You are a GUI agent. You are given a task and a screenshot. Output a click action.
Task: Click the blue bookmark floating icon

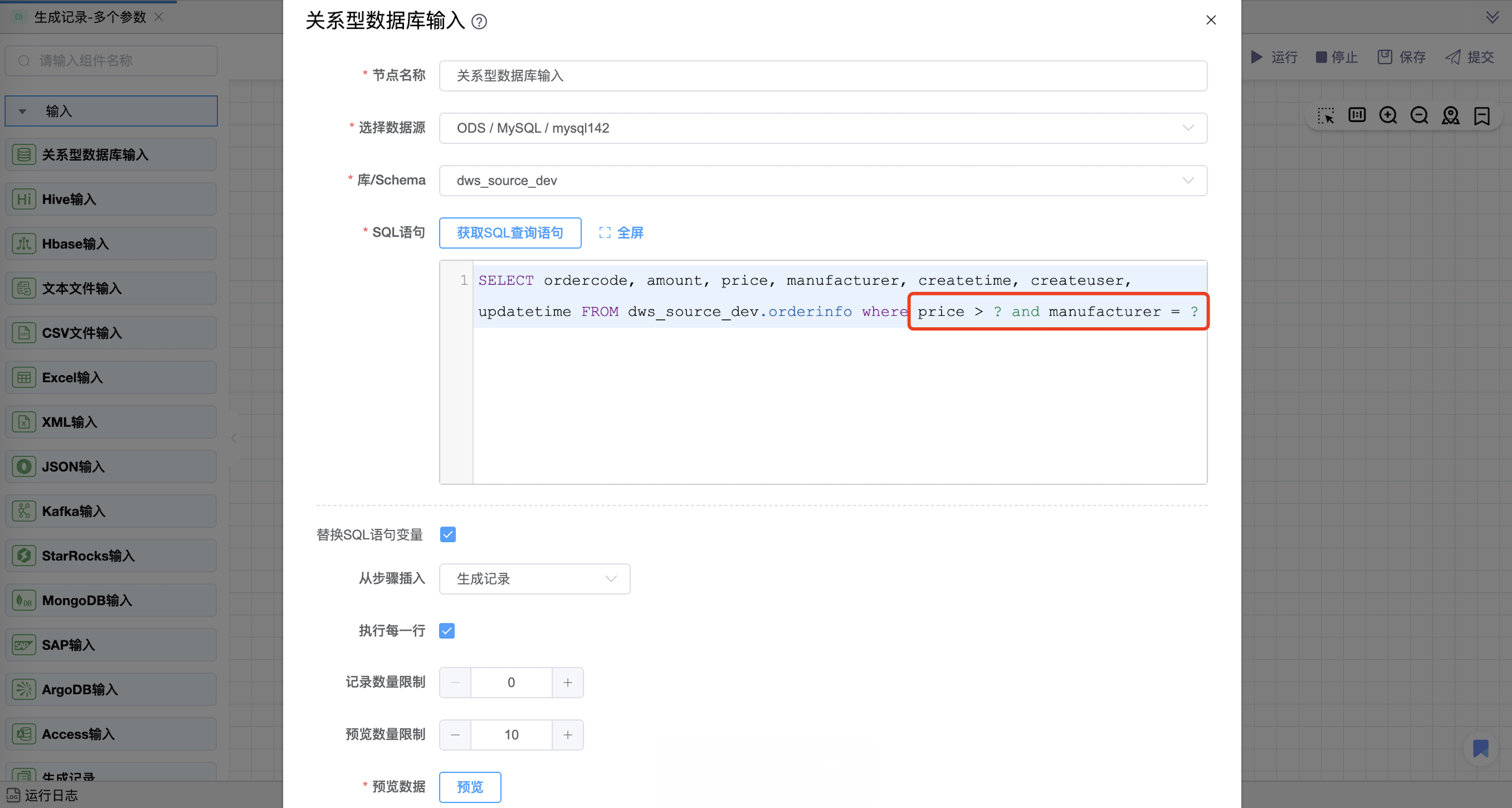(1480, 748)
